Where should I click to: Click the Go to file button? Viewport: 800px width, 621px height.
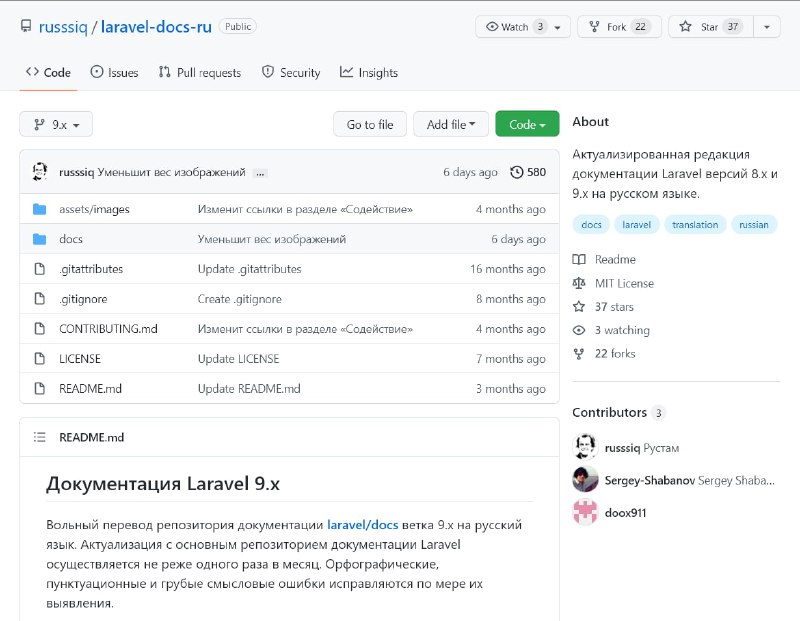tap(370, 125)
